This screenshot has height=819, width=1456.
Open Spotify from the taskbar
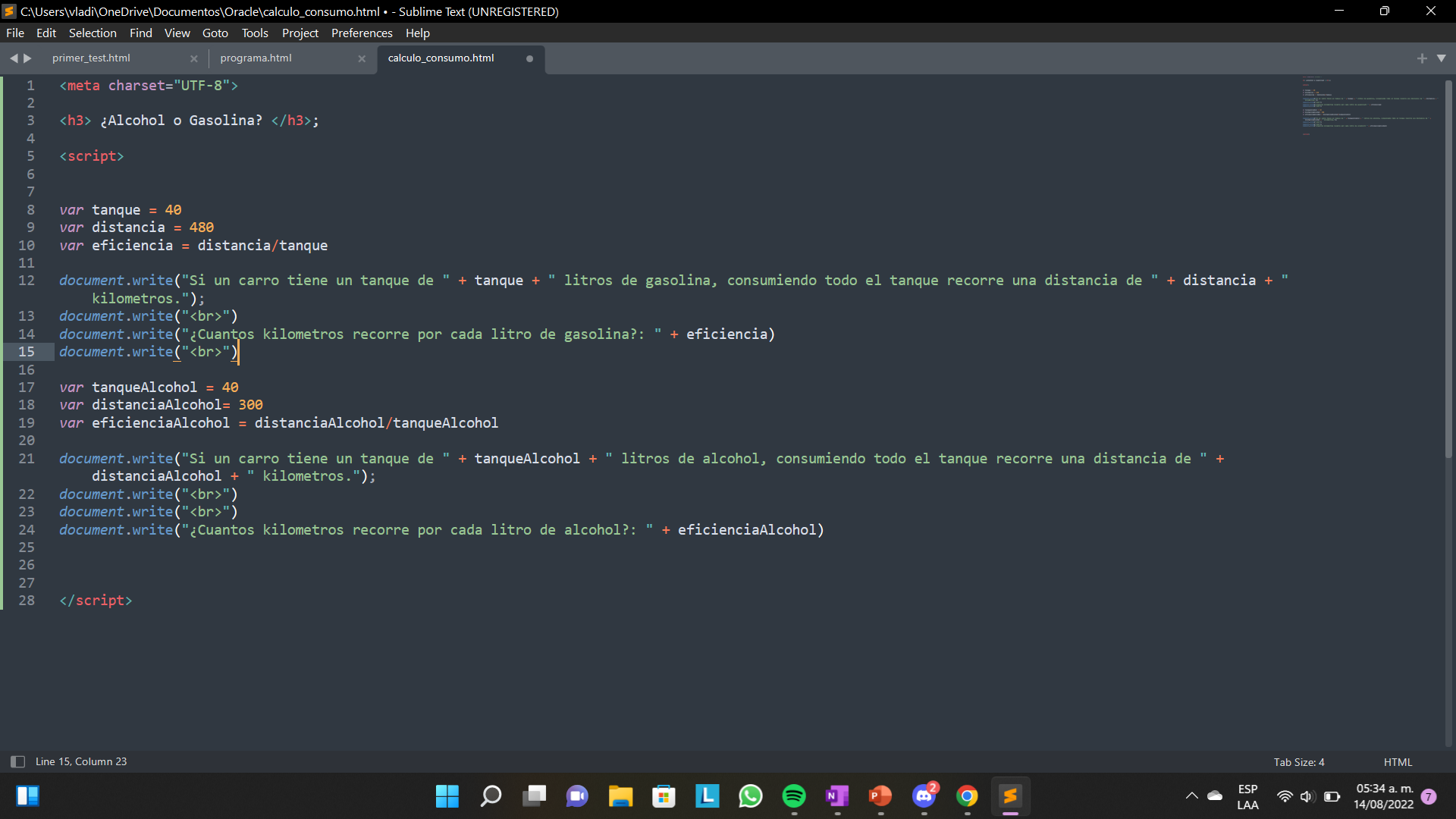click(x=794, y=796)
